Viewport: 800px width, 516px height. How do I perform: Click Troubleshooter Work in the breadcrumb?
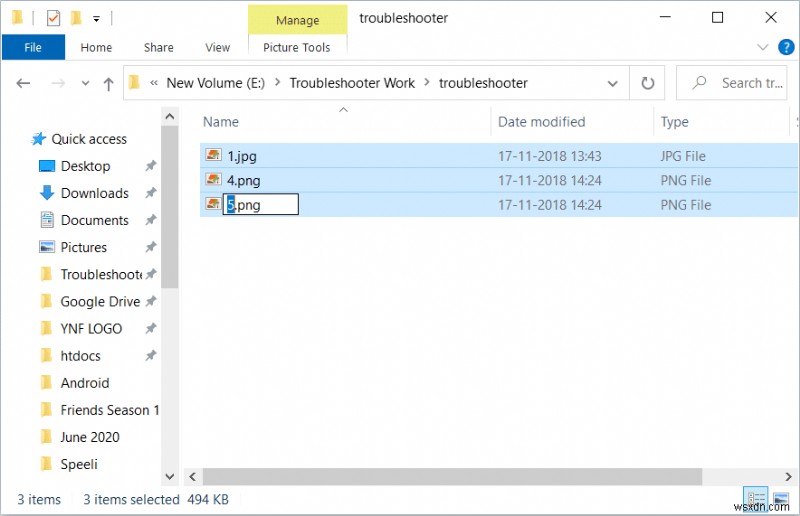(352, 83)
